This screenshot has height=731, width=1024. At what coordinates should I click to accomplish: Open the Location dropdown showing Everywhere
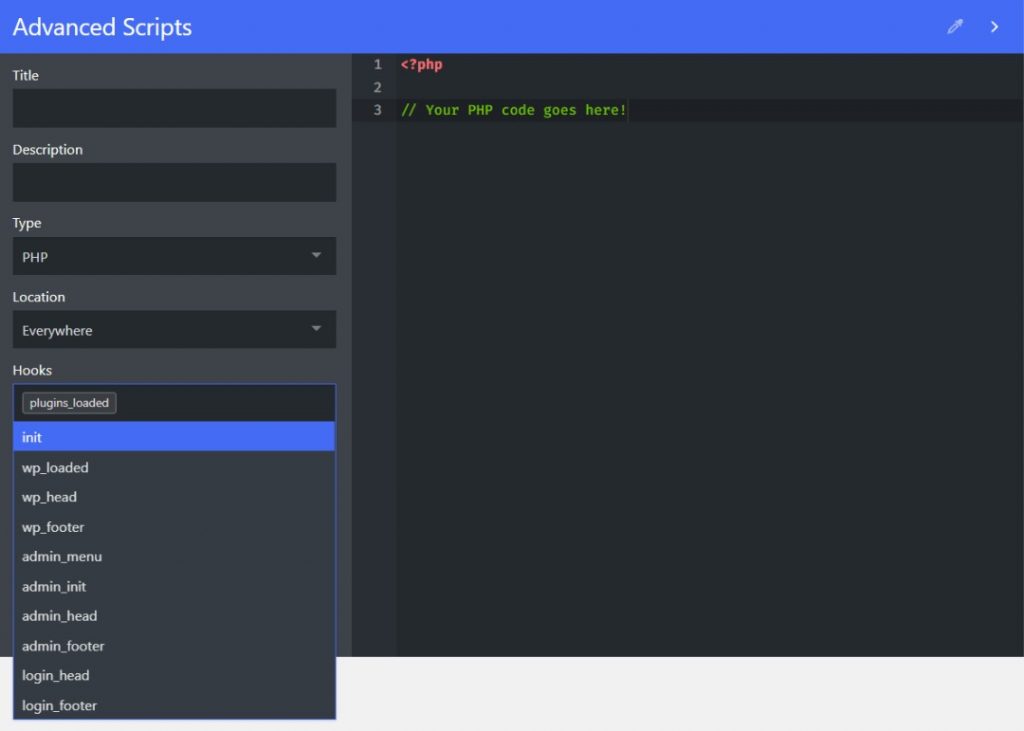tap(174, 330)
